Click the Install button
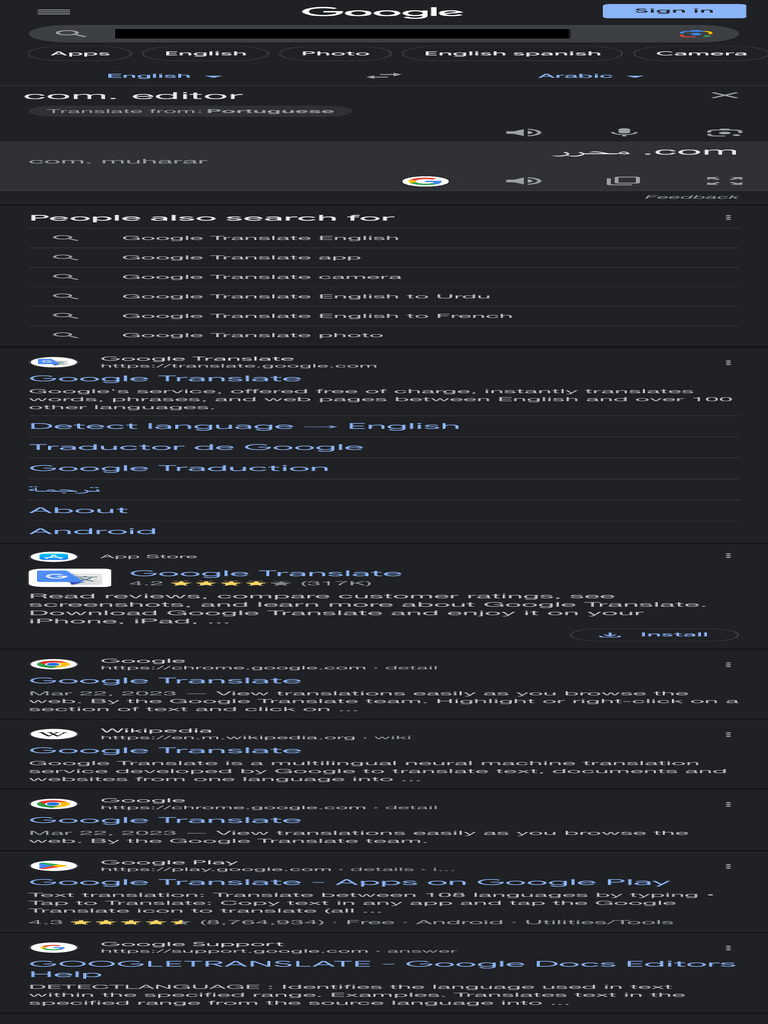This screenshot has height=1024, width=768. [654, 635]
